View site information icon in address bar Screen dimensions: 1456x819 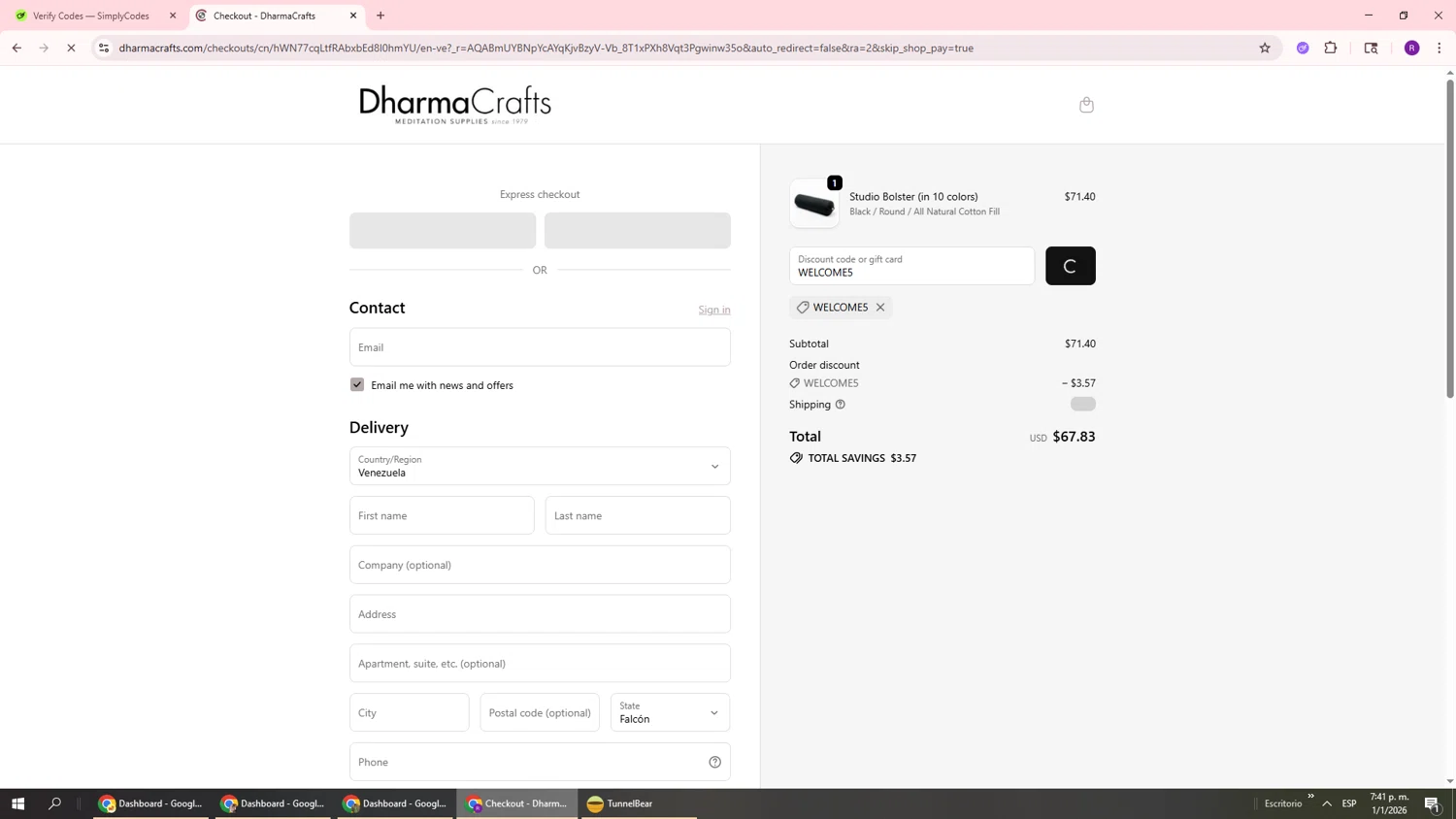104,48
